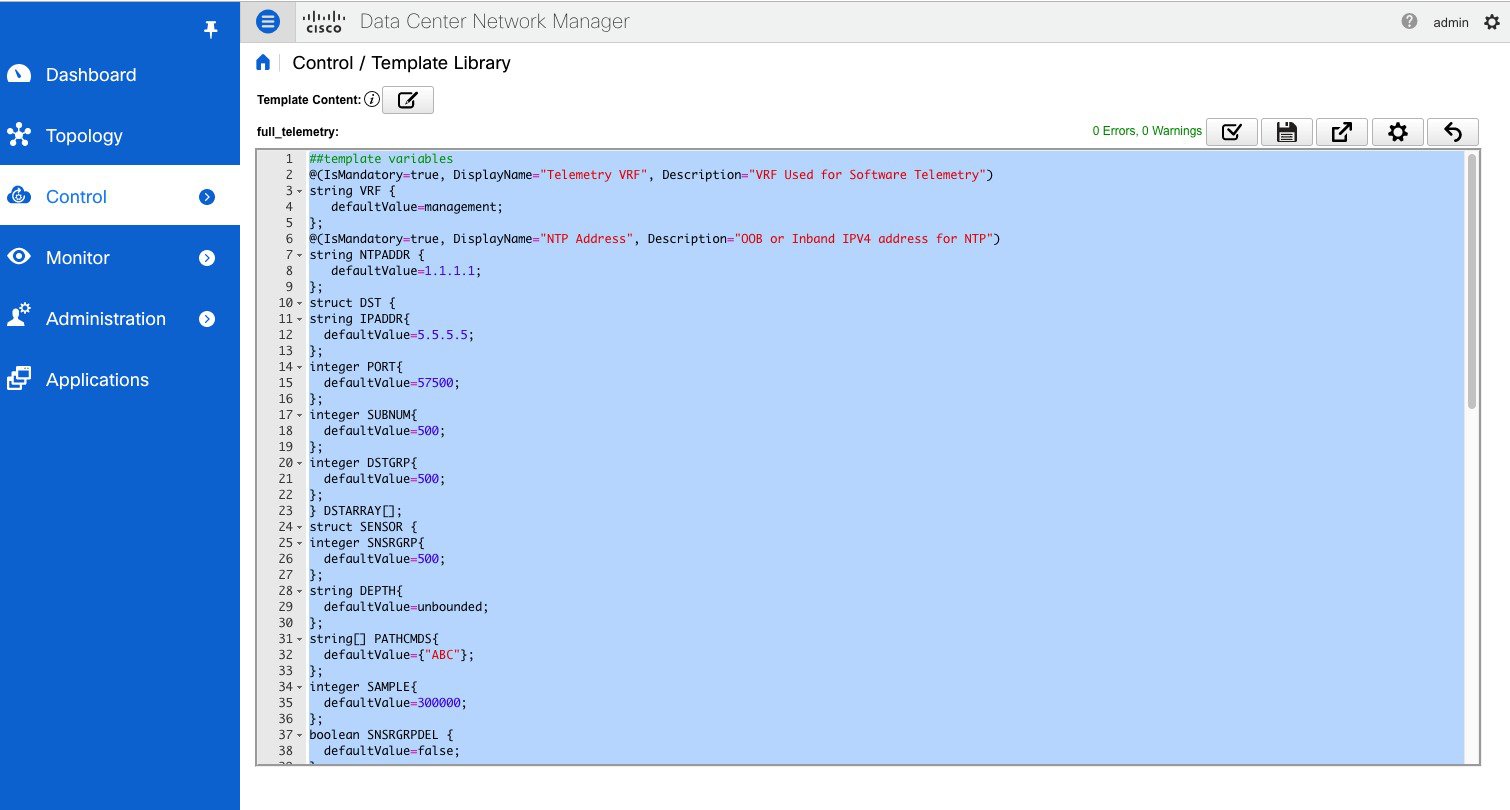Viewport: 1510px width, 810px height.
Task: Click the edit template properties button
Action: (x=408, y=100)
